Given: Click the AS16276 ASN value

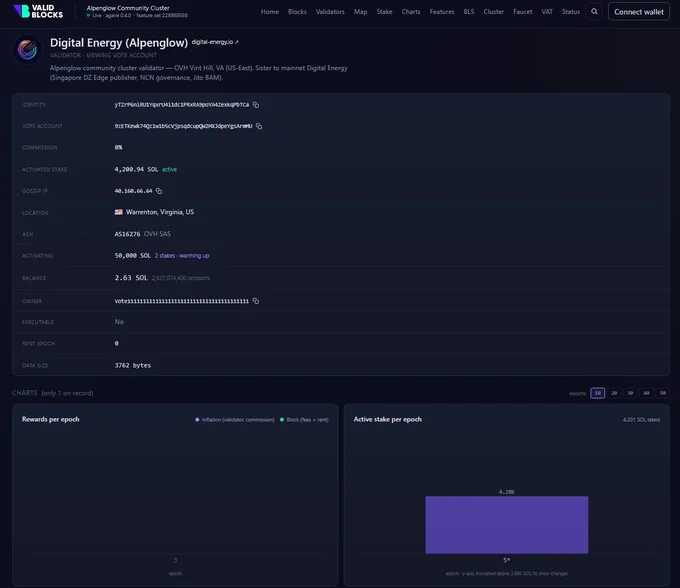Looking at the screenshot, I should click(x=127, y=234).
